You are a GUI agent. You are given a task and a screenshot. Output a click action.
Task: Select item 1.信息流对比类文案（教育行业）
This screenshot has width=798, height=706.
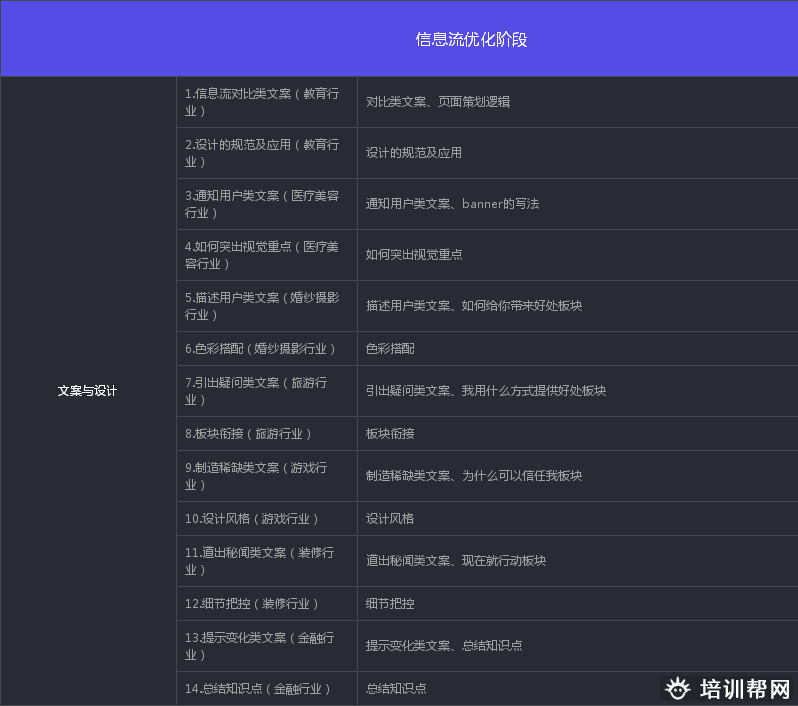(x=262, y=102)
